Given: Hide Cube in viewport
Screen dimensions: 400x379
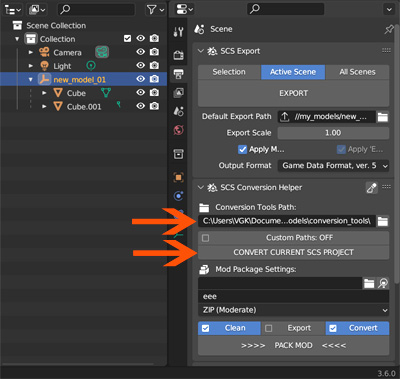Looking at the screenshot, I should [141, 93].
